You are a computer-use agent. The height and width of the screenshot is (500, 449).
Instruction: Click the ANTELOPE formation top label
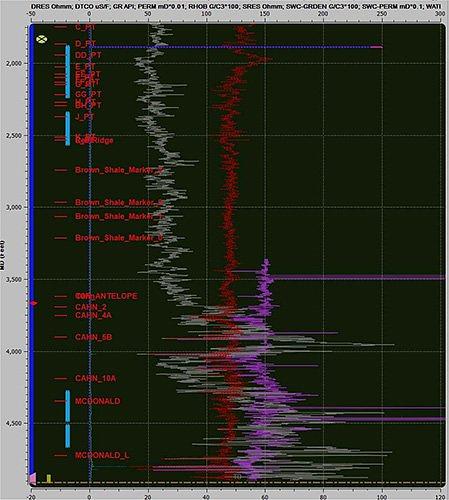pyautogui.click(x=116, y=296)
